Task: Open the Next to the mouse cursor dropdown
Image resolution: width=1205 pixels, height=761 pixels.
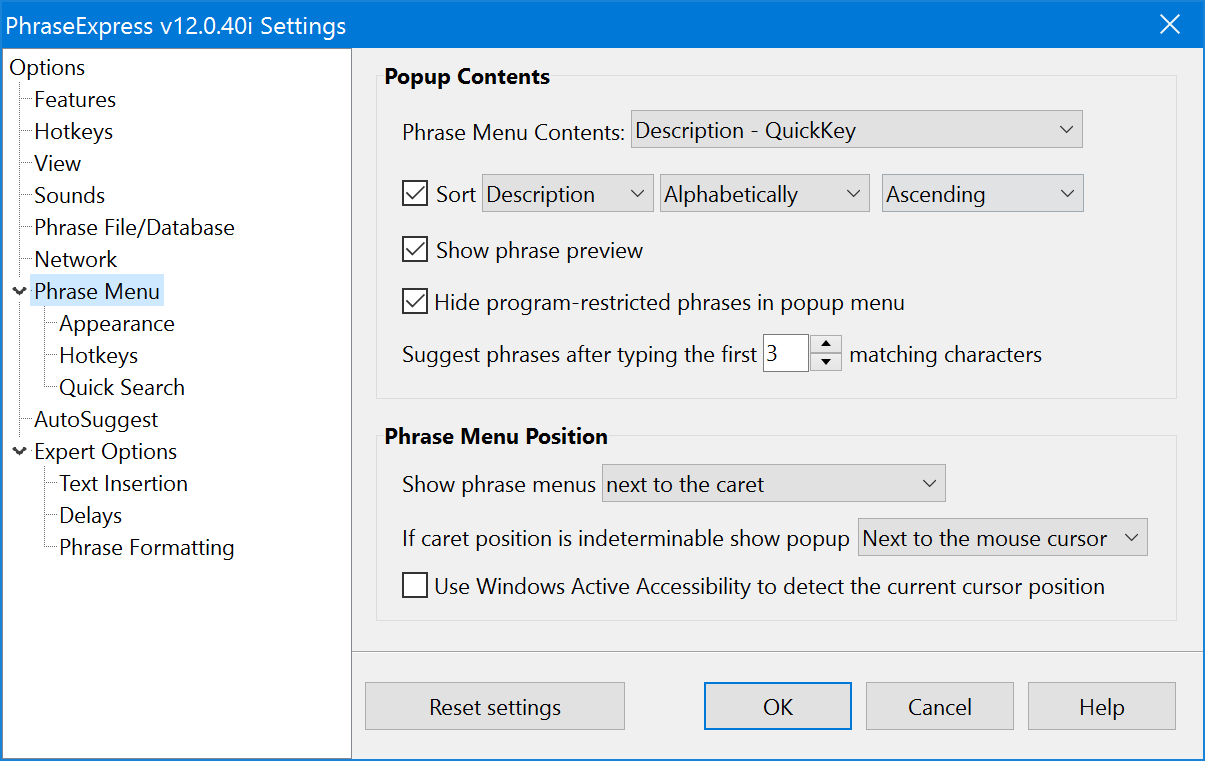Action: pos(1003,538)
